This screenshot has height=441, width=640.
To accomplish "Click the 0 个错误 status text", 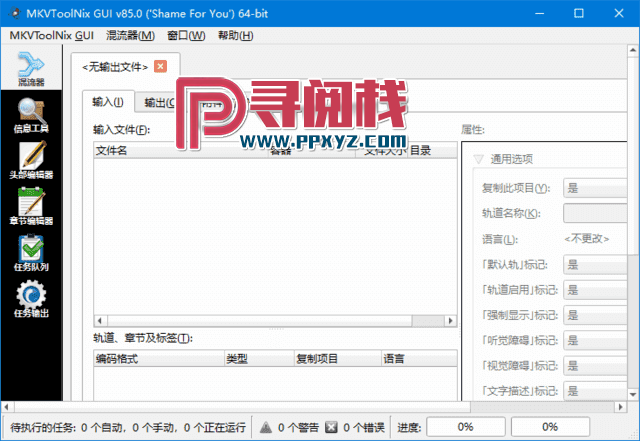I will 364,428.
